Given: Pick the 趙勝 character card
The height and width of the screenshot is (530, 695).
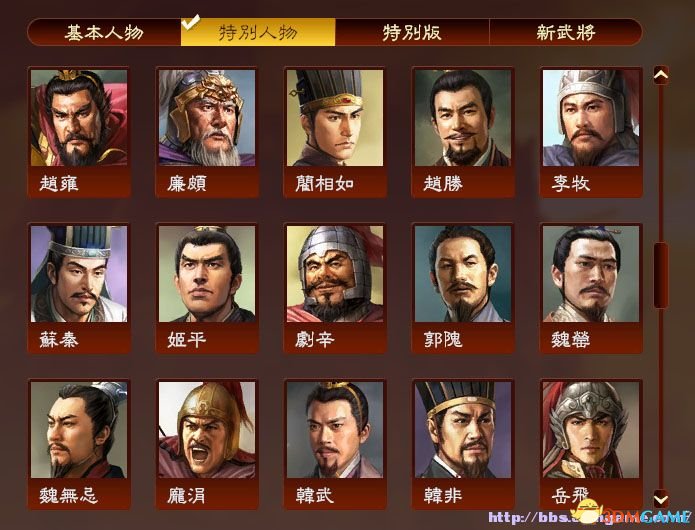Looking at the screenshot, I should click(x=463, y=132).
